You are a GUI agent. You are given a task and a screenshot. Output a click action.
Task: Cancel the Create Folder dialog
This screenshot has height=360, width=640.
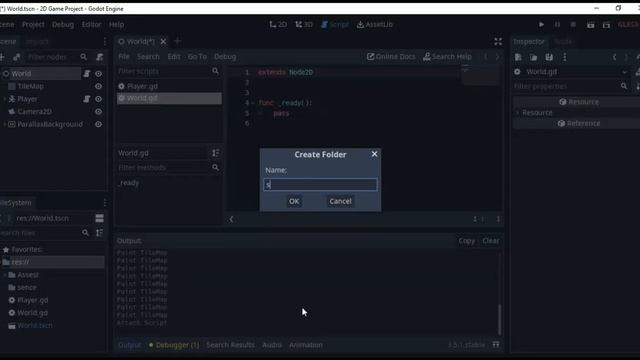(x=340, y=201)
